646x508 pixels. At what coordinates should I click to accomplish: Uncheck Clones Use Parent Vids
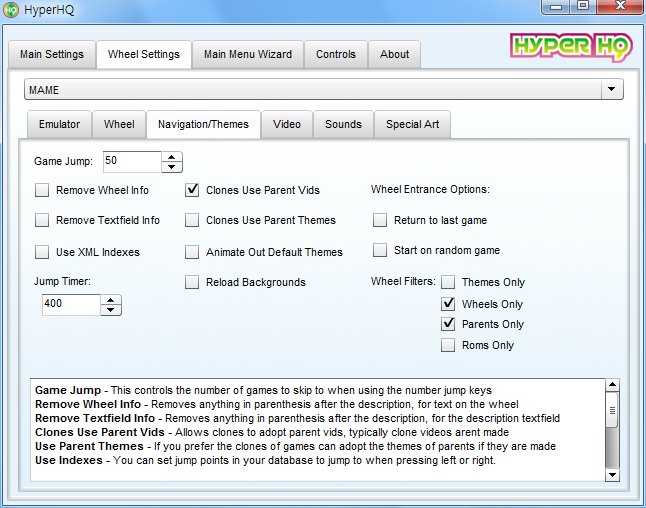[192, 190]
